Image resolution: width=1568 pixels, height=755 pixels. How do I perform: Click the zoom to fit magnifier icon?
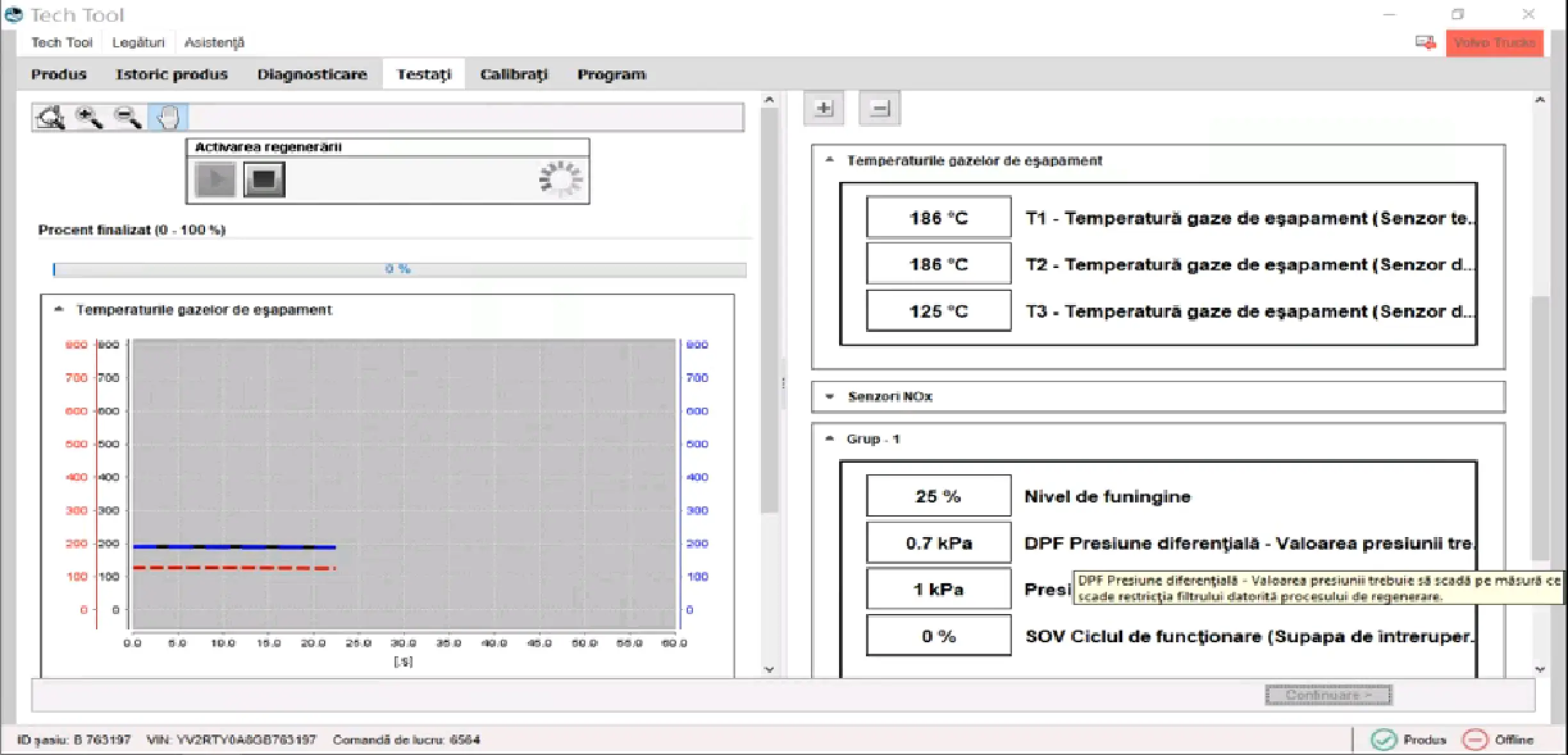pos(51,118)
